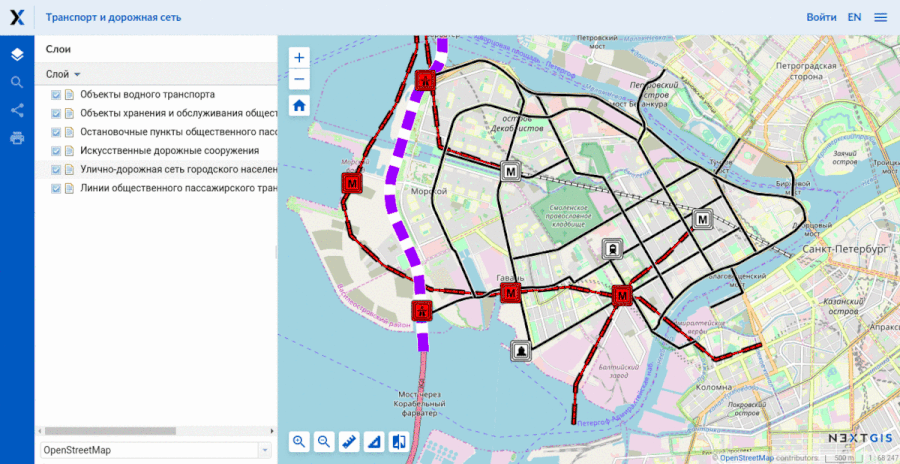This screenshot has height=464, width=900.
Task: Enable the swipe layer comparison tool
Action: point(399,441)
